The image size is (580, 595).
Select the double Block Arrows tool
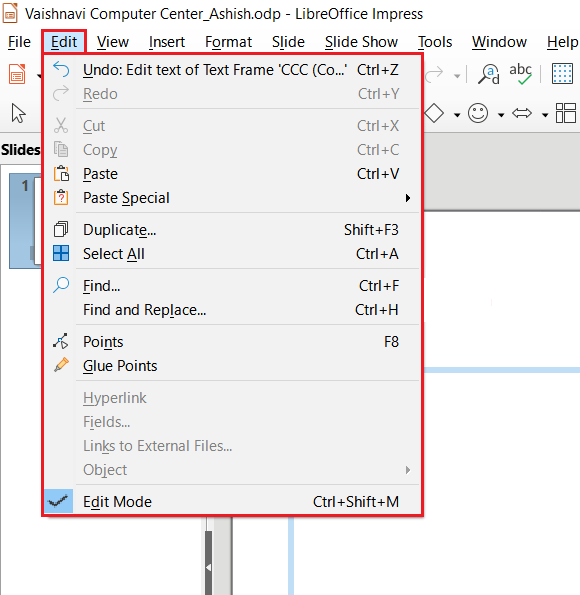(522, 113)
